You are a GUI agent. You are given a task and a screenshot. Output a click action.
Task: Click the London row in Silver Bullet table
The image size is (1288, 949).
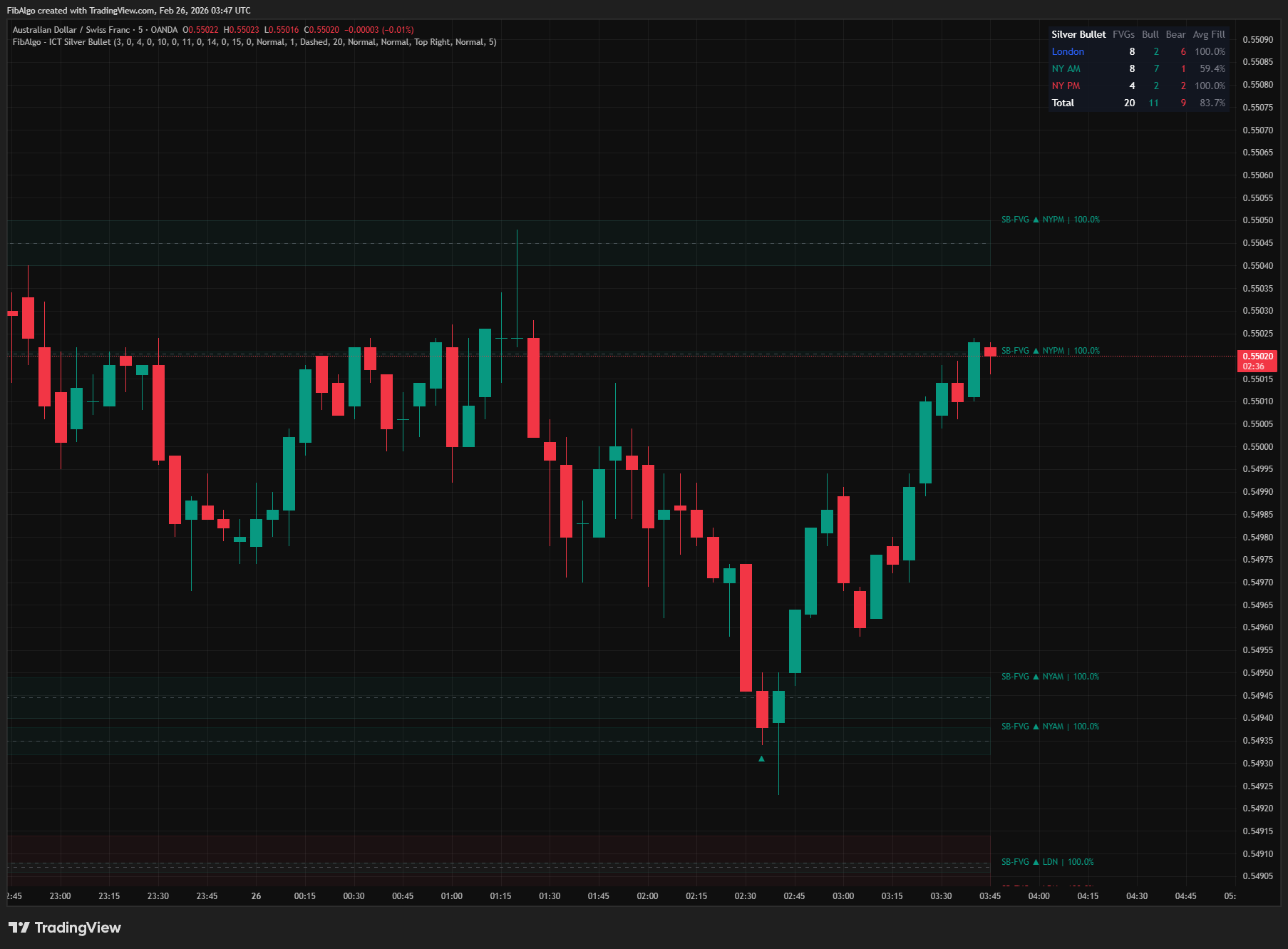pyautogui.click(x=1067, y=51)
